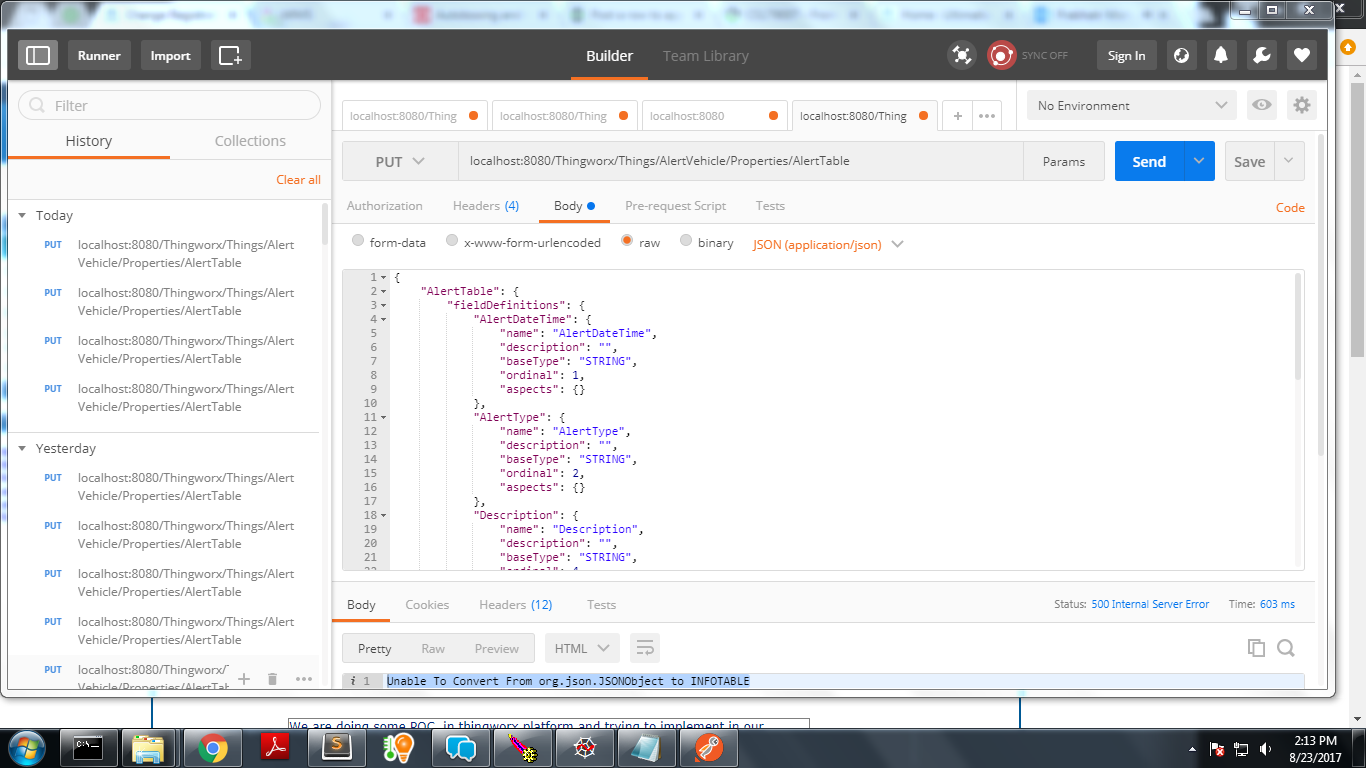Toggle environment quick look eye icon
The image size is (1366, 768).
click(x=1262, y=105)
